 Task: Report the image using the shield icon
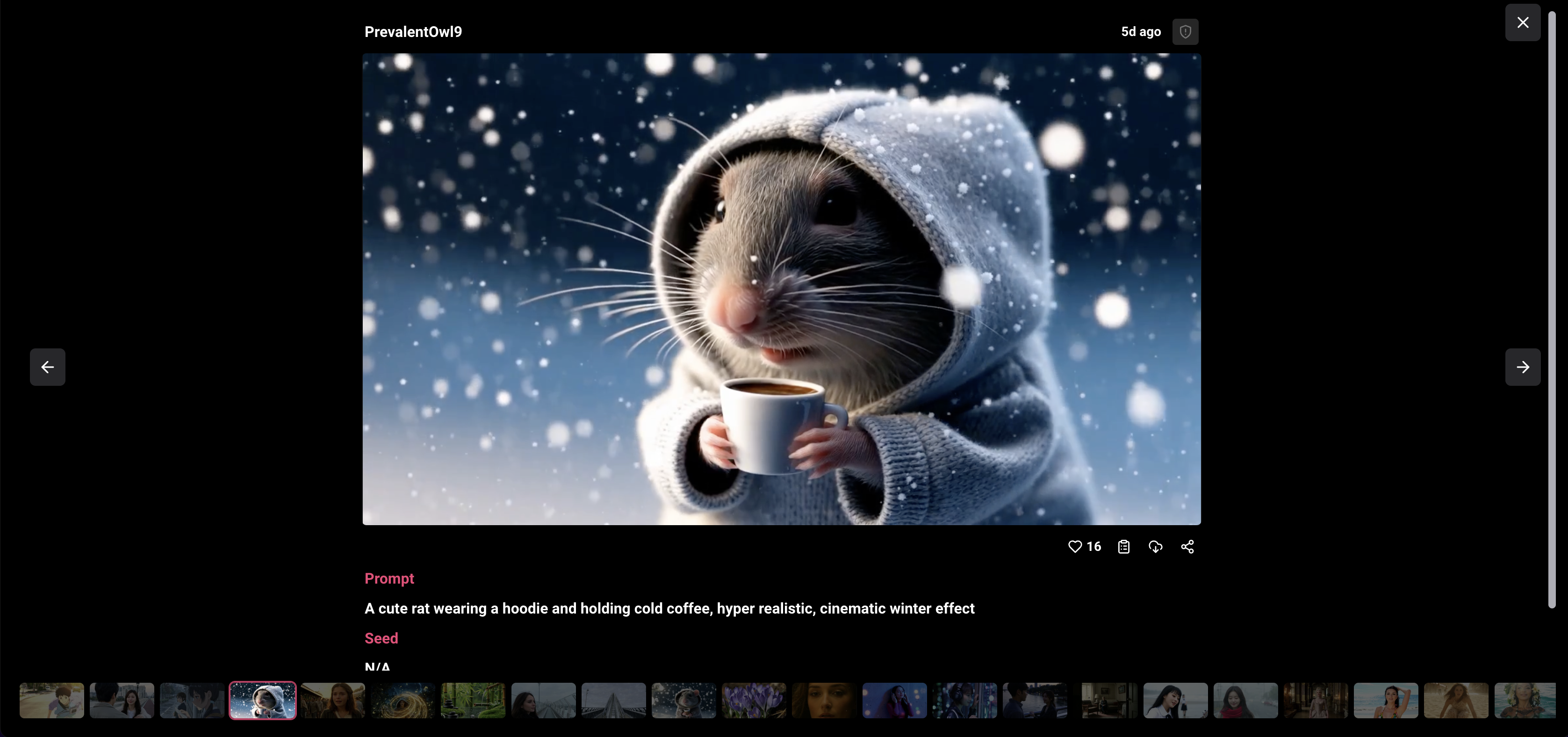(1185, 32)
